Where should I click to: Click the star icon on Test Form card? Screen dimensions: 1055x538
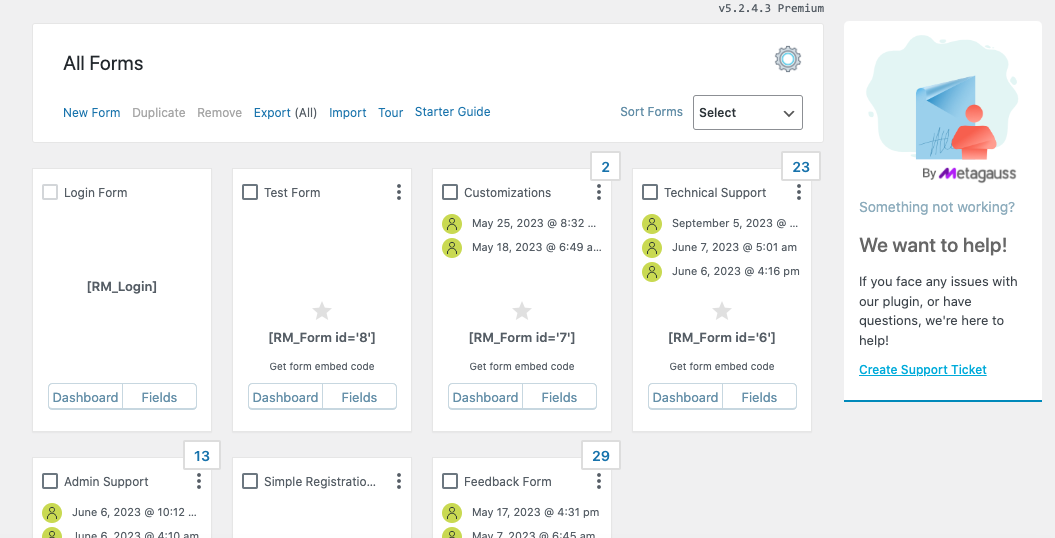pyautogui.click(x=322, y=311)
